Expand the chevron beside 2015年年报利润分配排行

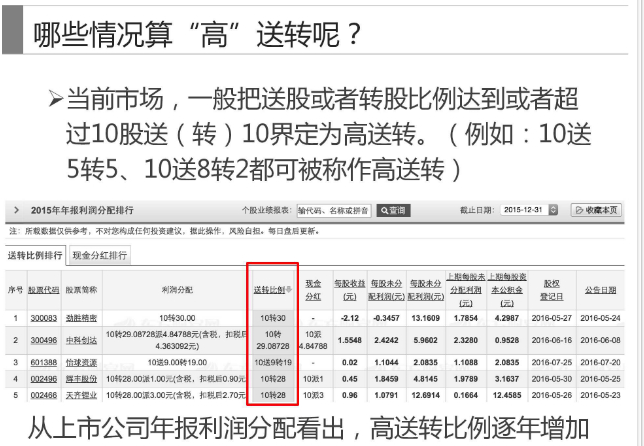pyautogui.click(x=16, y=210)
